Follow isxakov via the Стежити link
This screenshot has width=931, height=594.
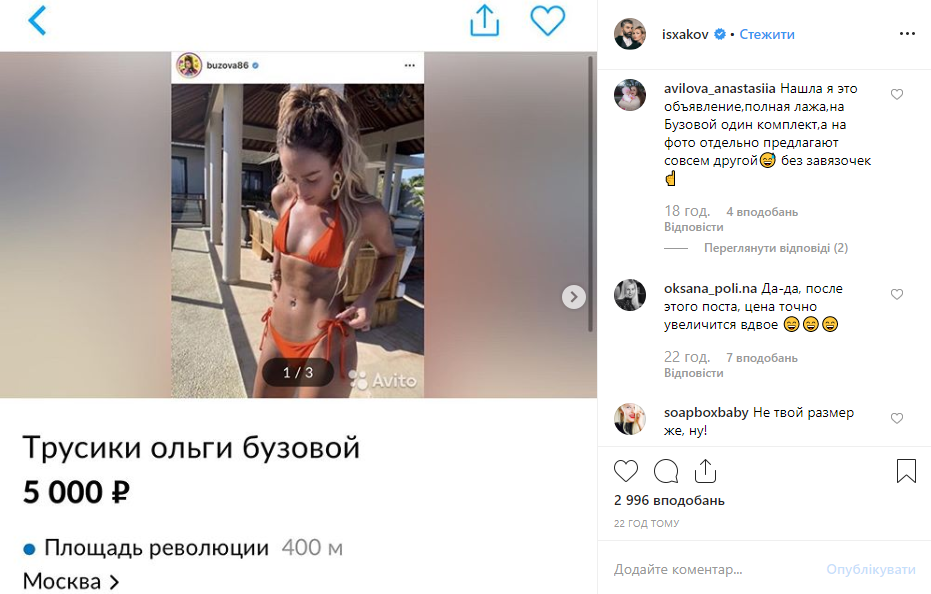coord(767,34)
